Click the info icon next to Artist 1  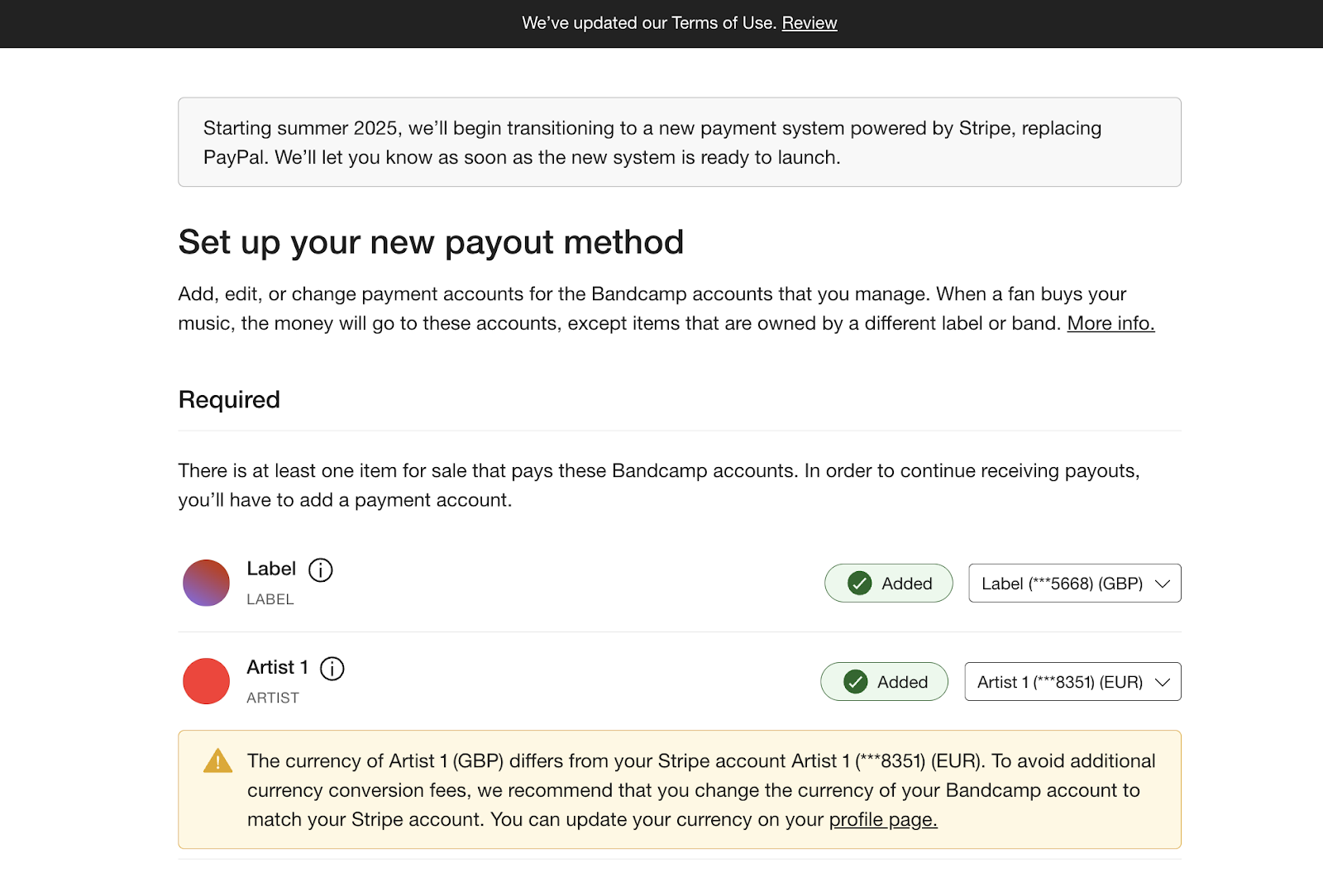pyautogui.click(x=332, y=668)
